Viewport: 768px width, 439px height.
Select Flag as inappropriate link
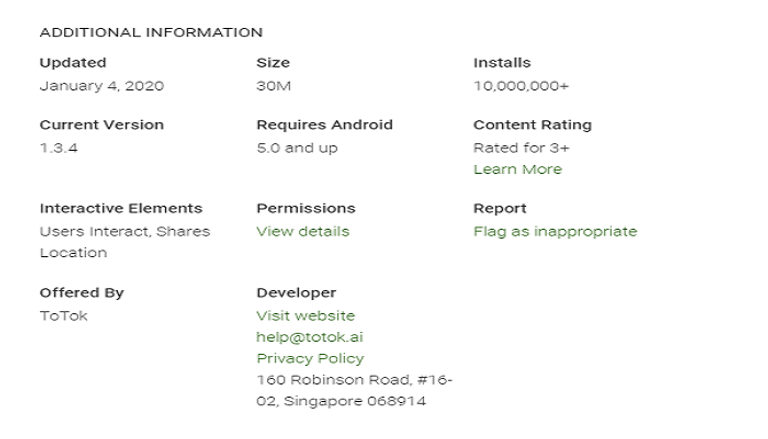pyautogui.click(x=554, y=231)
